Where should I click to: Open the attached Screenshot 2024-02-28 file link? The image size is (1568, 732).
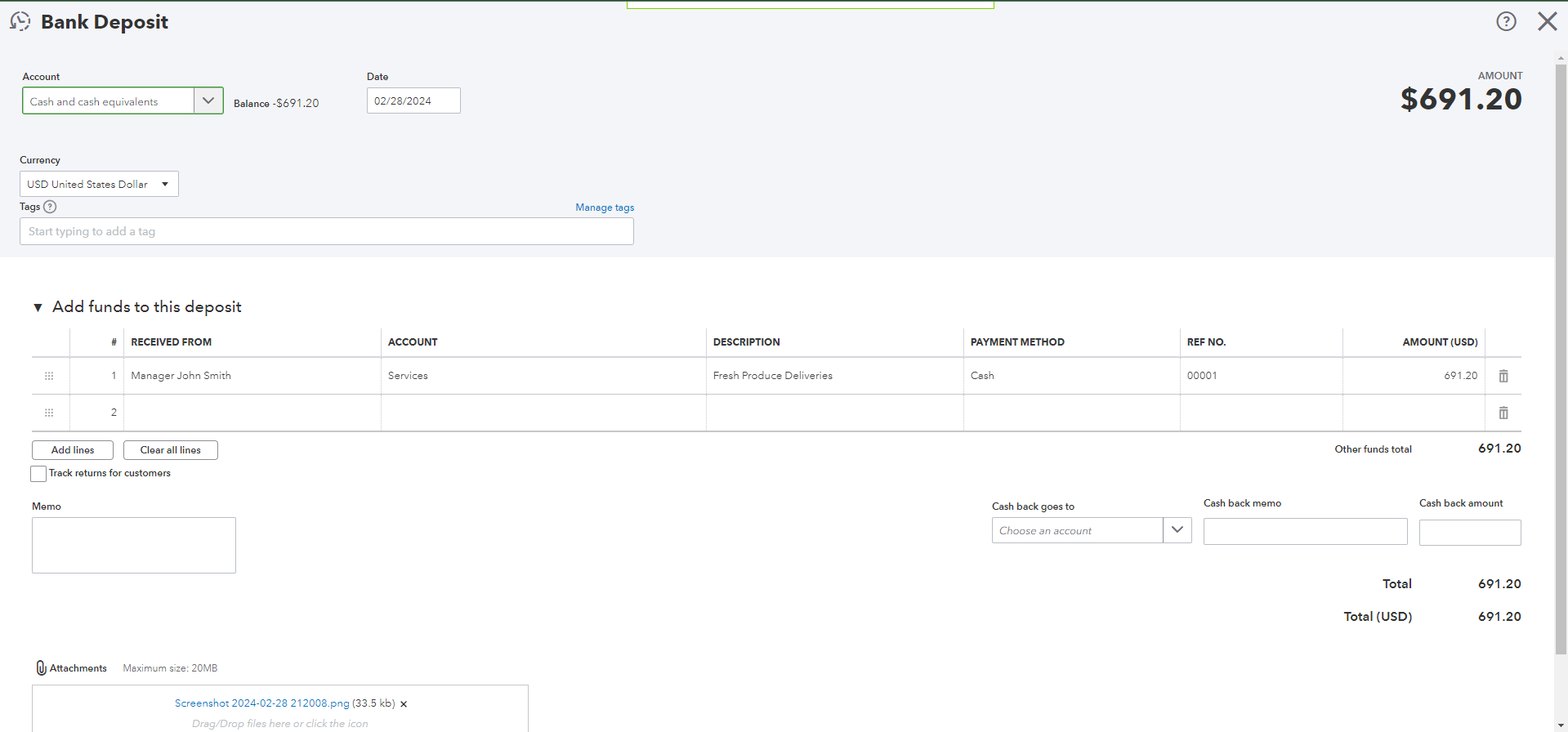coord(262,703)
